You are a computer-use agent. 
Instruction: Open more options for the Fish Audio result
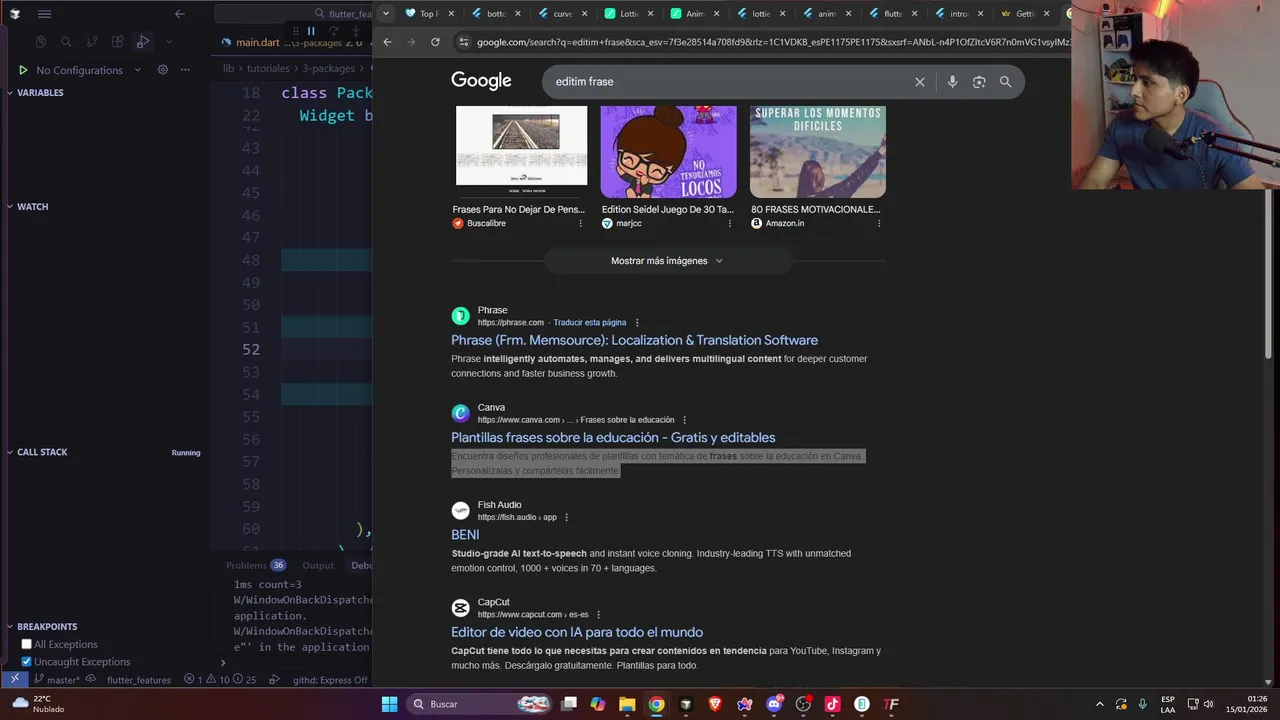click(567, 517)
